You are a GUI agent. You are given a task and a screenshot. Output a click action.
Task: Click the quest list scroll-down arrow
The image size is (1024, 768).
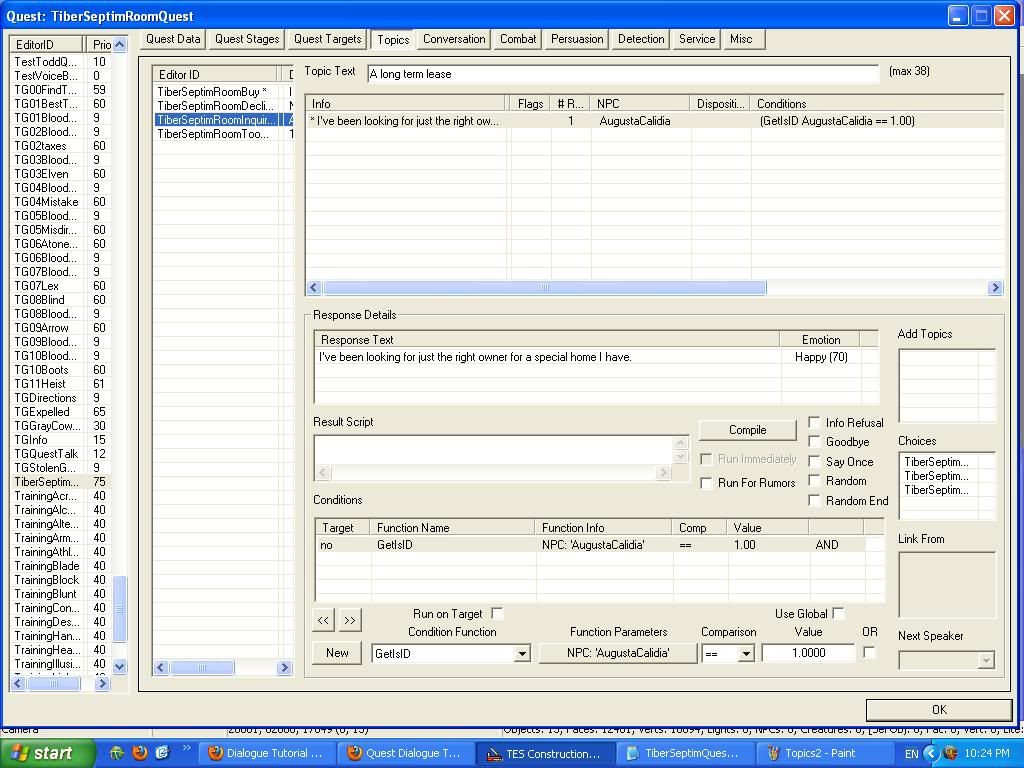pos(120,666)
